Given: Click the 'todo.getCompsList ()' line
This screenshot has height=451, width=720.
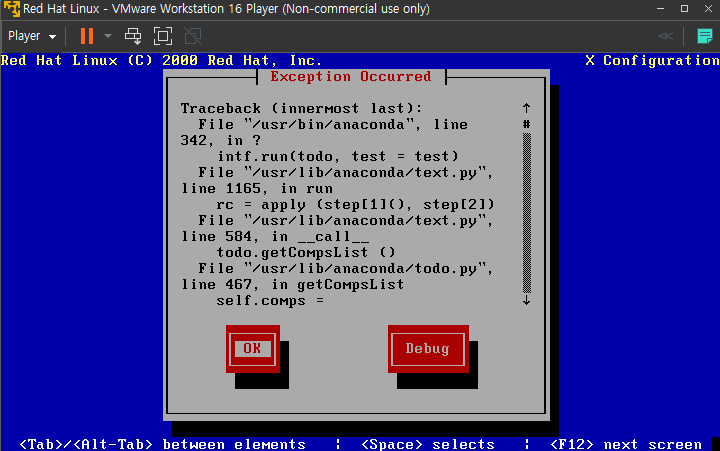Looking at the screenshot, I should click(306, 253).
